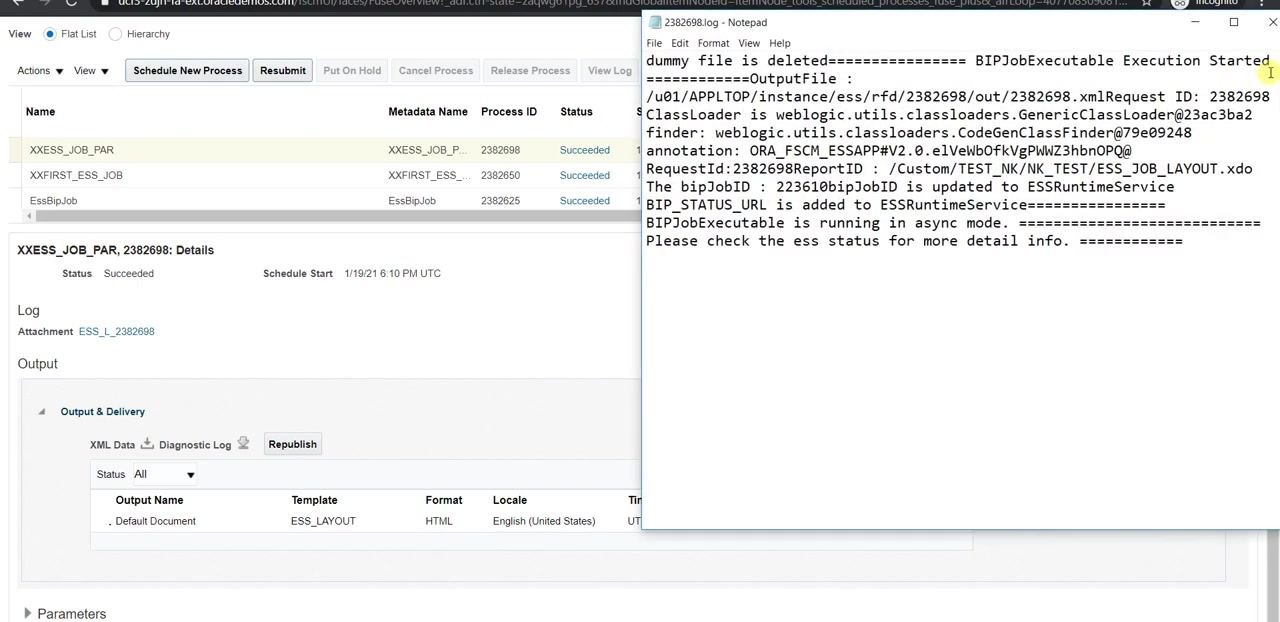Open the ESS_L_2382698 log attachment link
Screen dimensions: 1280x622
[116, 332]
